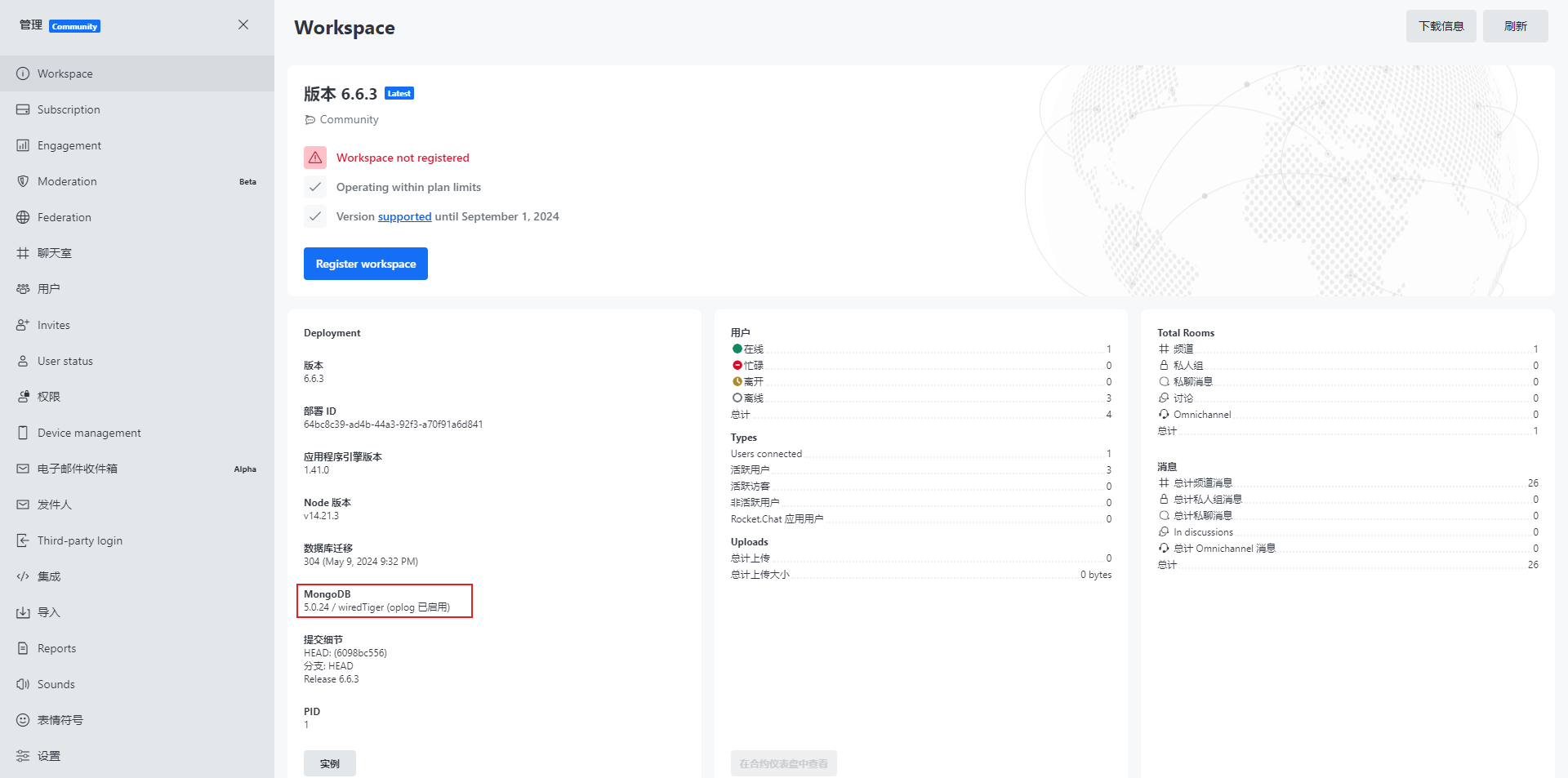Click the 下载信息 download info button

[1441, 26]
